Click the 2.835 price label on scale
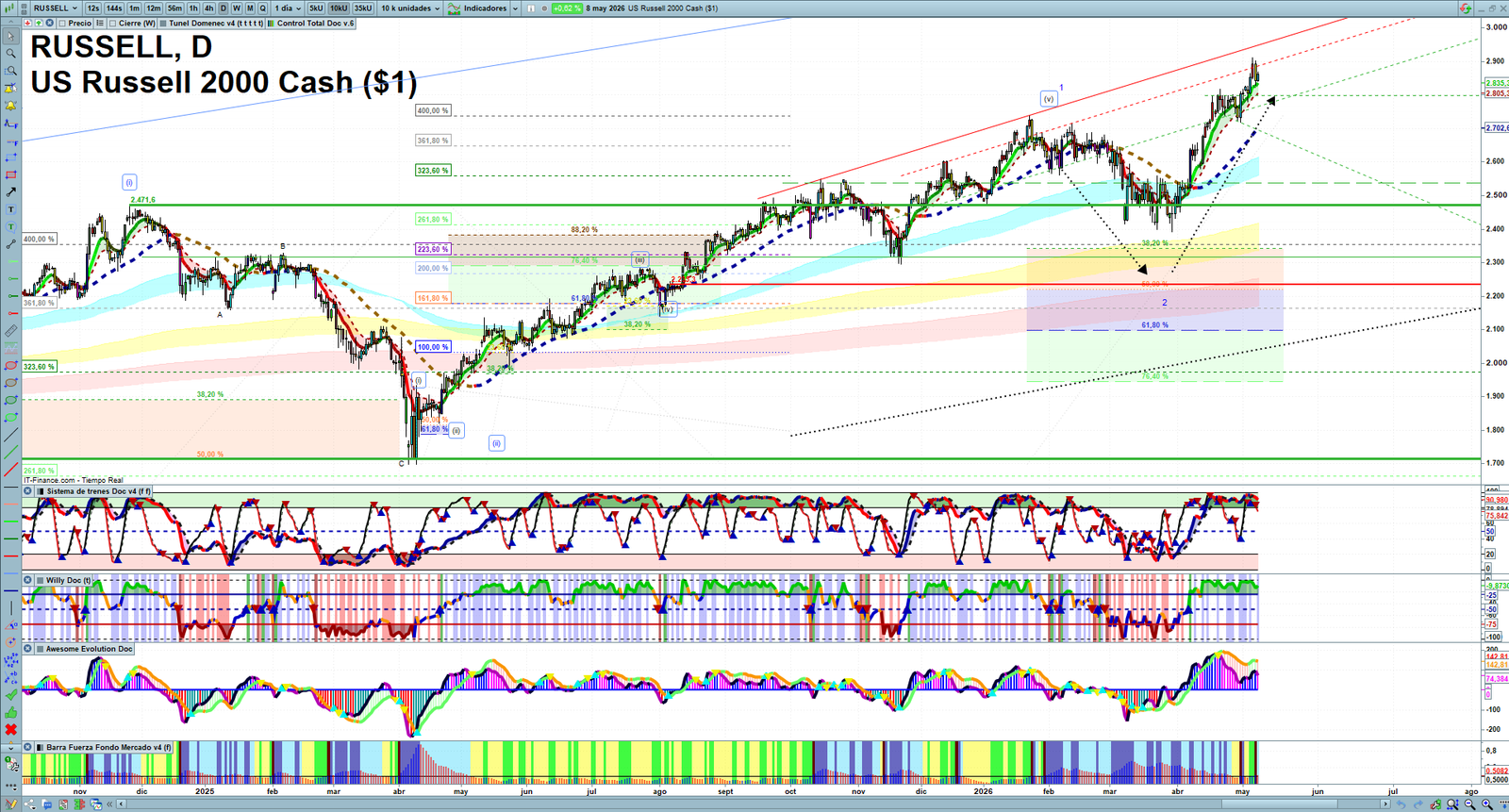This screenshot has width=1509, height=812. coord(1497,83)
